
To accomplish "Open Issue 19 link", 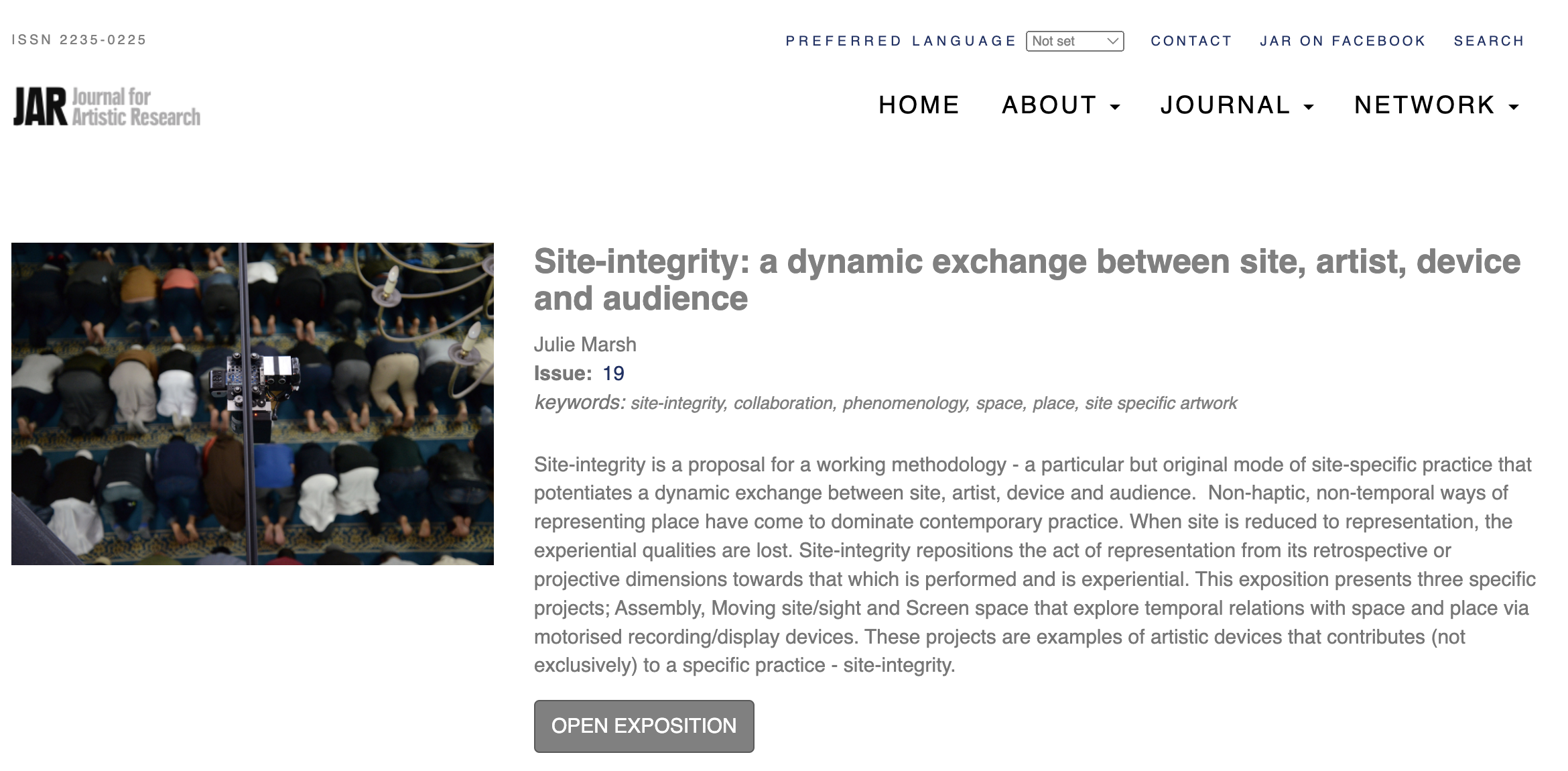I will tap(613, 373).
